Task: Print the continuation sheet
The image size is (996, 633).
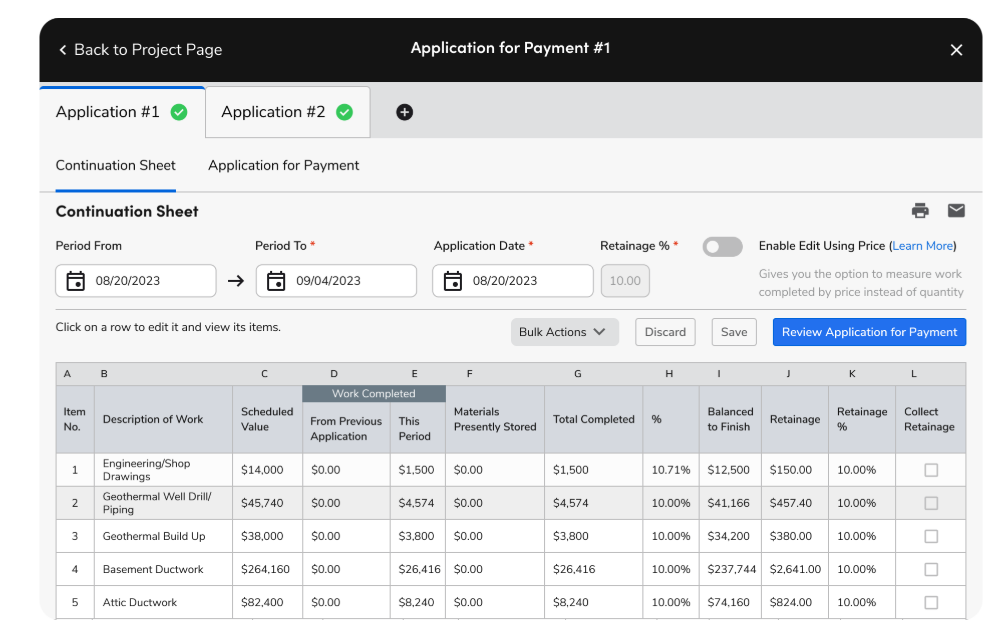Action: click(920, 211)
